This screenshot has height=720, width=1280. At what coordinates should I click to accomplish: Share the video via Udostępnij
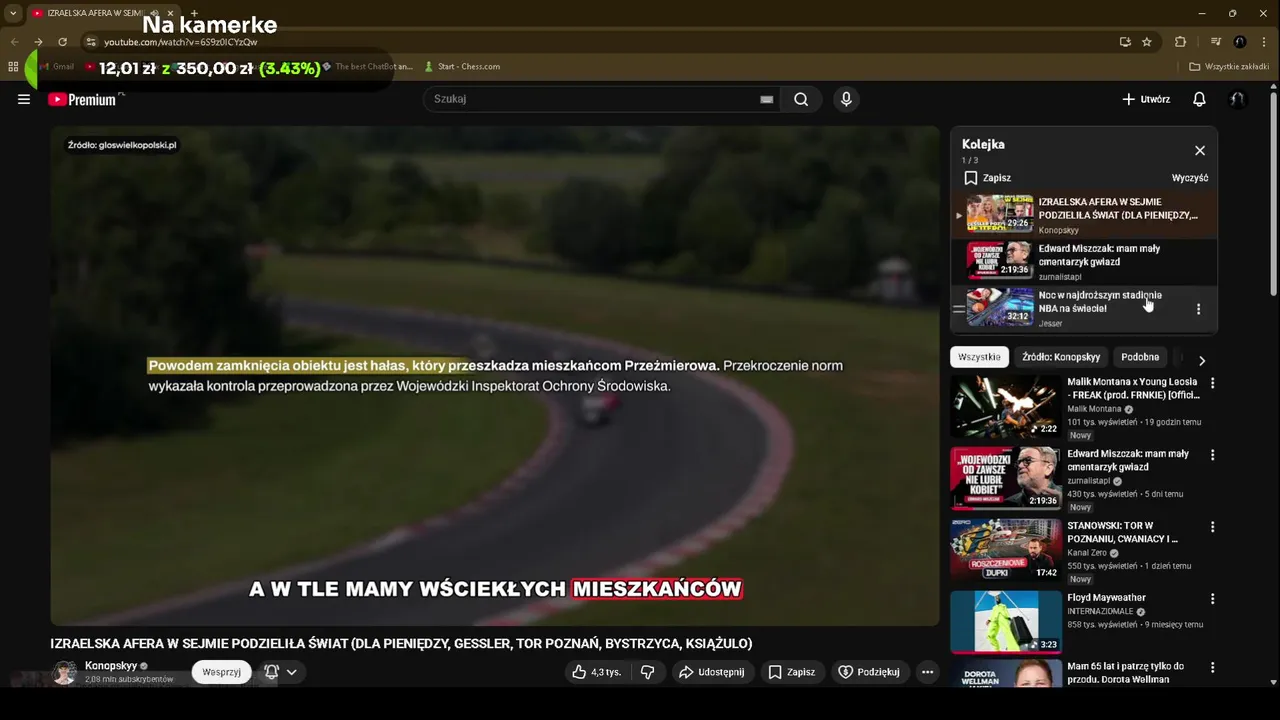[x=711, y=672]
